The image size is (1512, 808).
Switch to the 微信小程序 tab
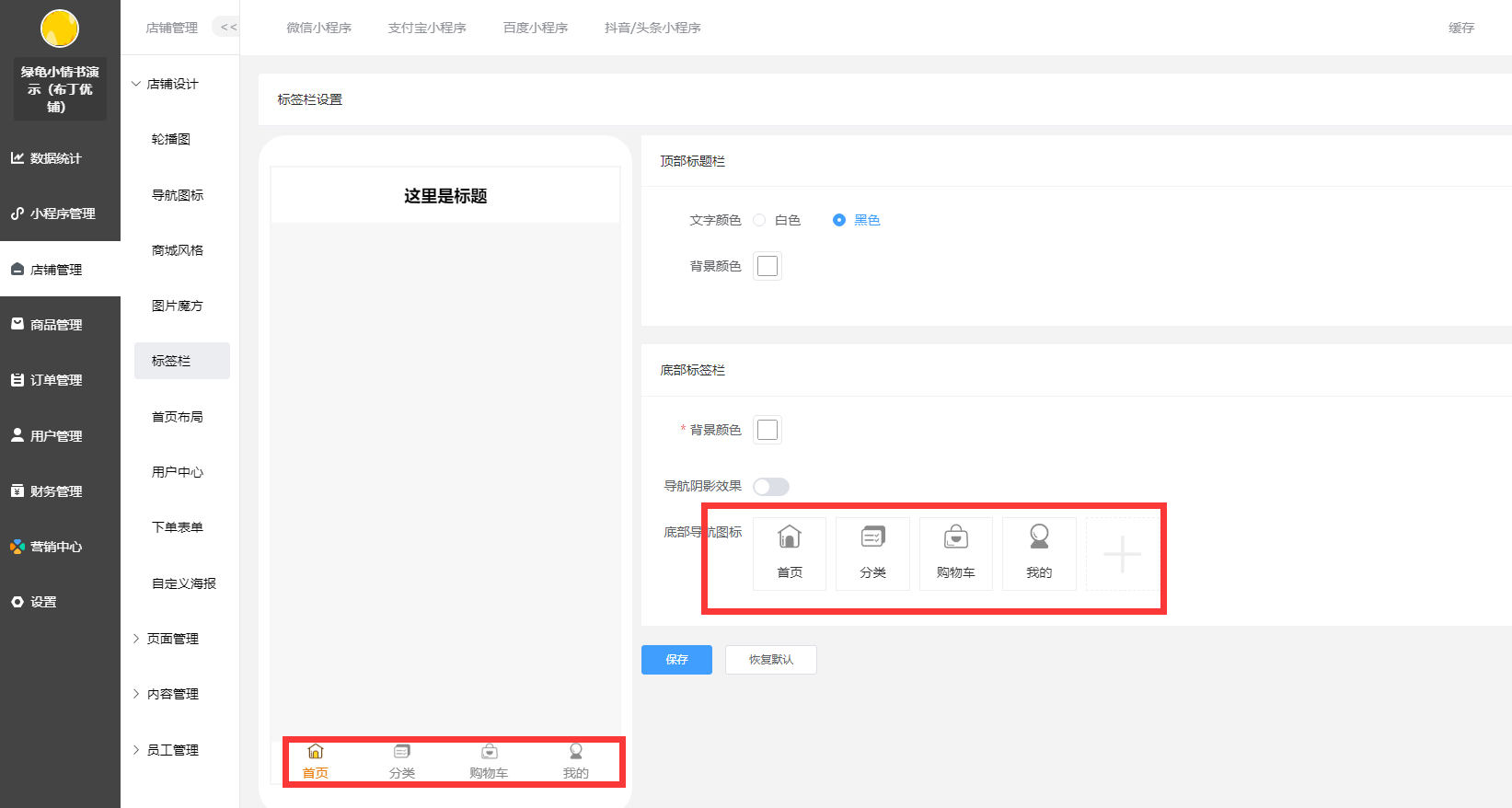click(x=318, y=28)
